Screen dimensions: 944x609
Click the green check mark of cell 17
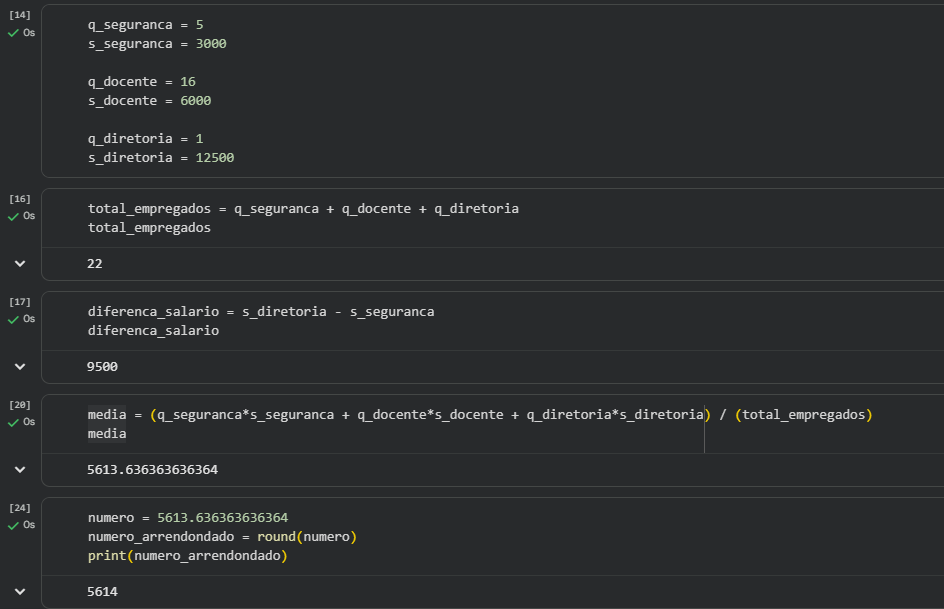(x=13, y=319)
